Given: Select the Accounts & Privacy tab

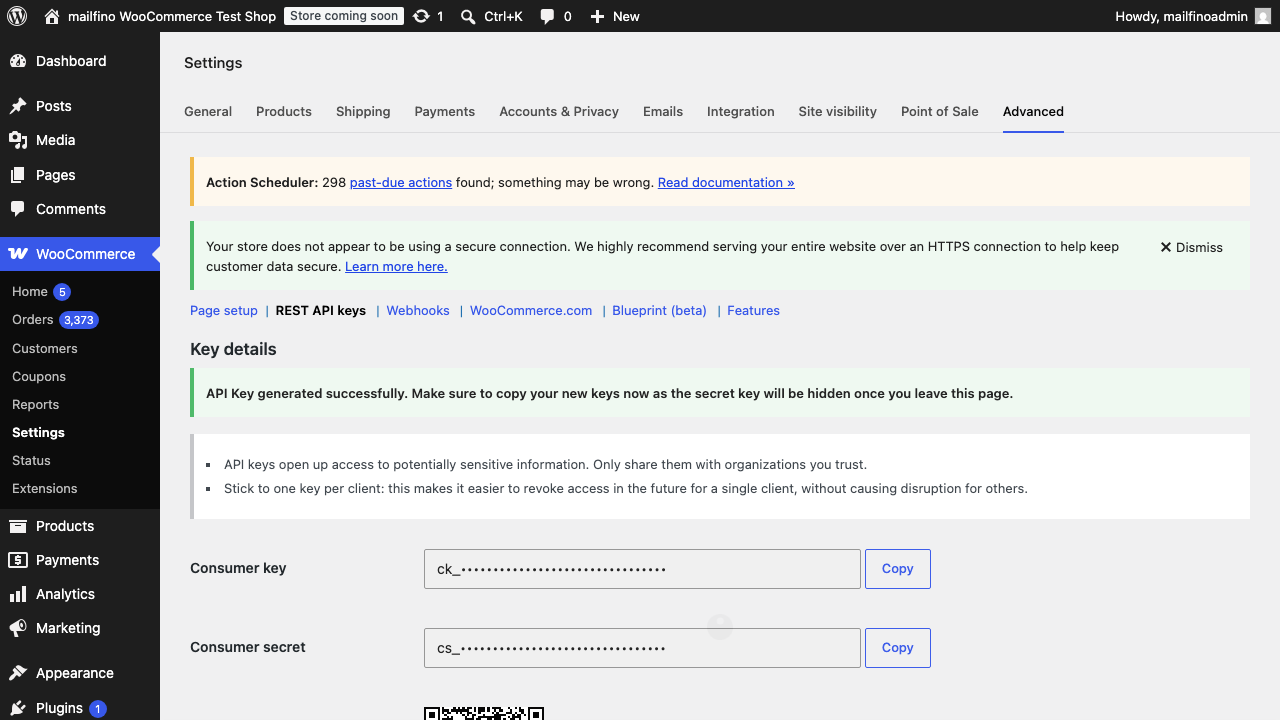Looking at the screenshot, I should pyautogui.click(x=559, y=111).
